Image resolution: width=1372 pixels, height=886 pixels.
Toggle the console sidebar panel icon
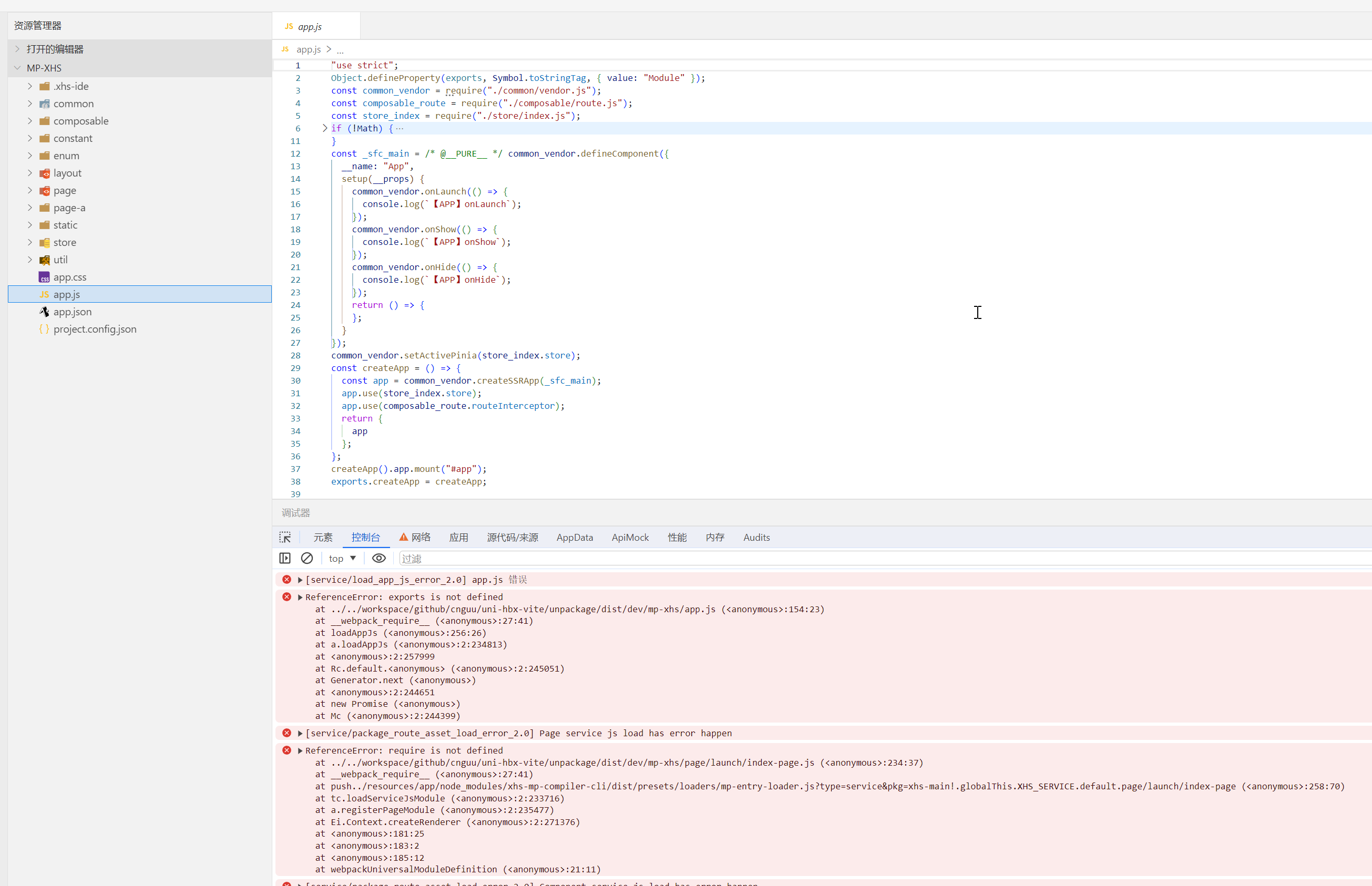click(x=285, y=558)
